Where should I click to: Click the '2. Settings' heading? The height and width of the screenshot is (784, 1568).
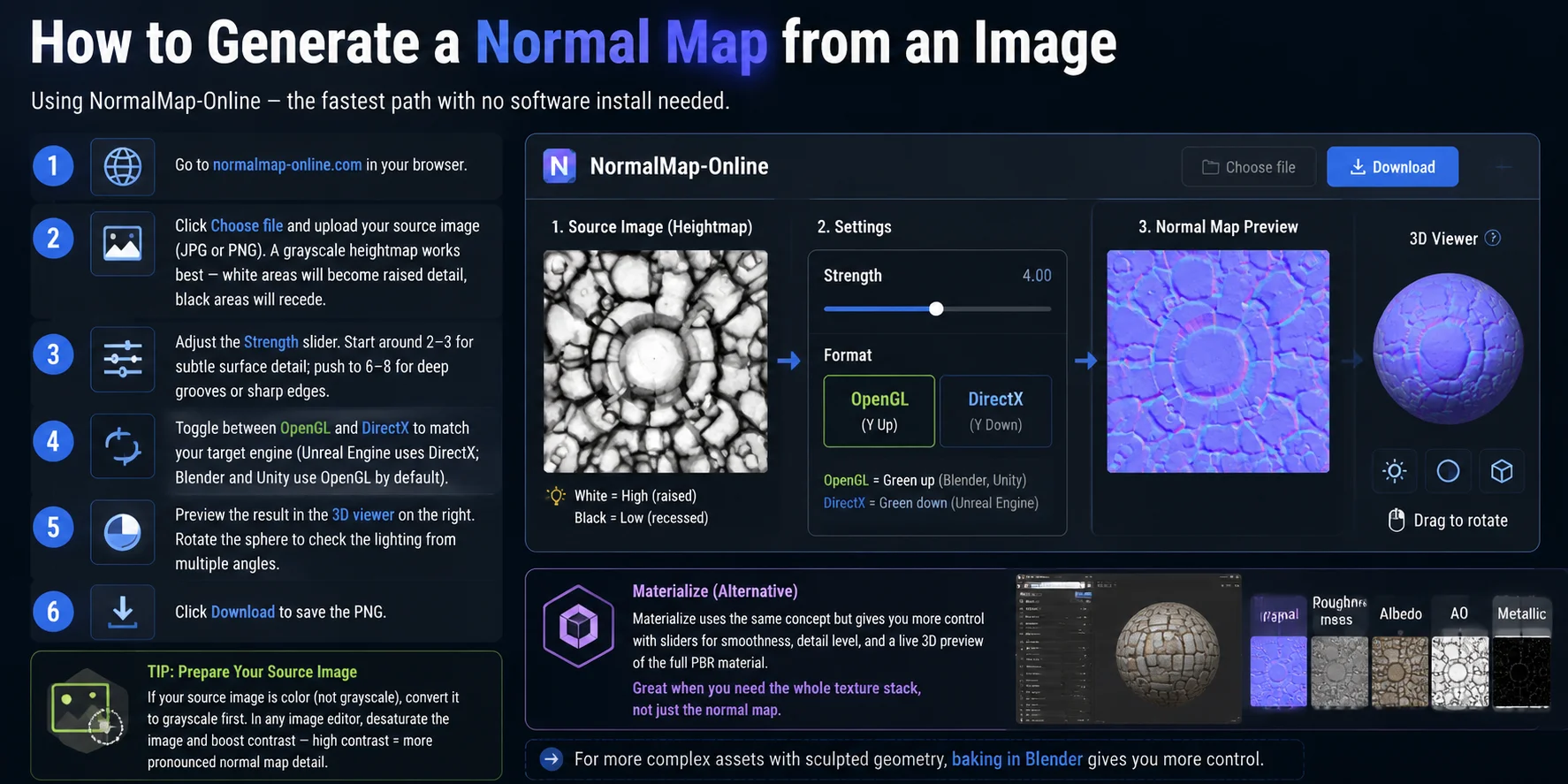(x=854, y=227)
